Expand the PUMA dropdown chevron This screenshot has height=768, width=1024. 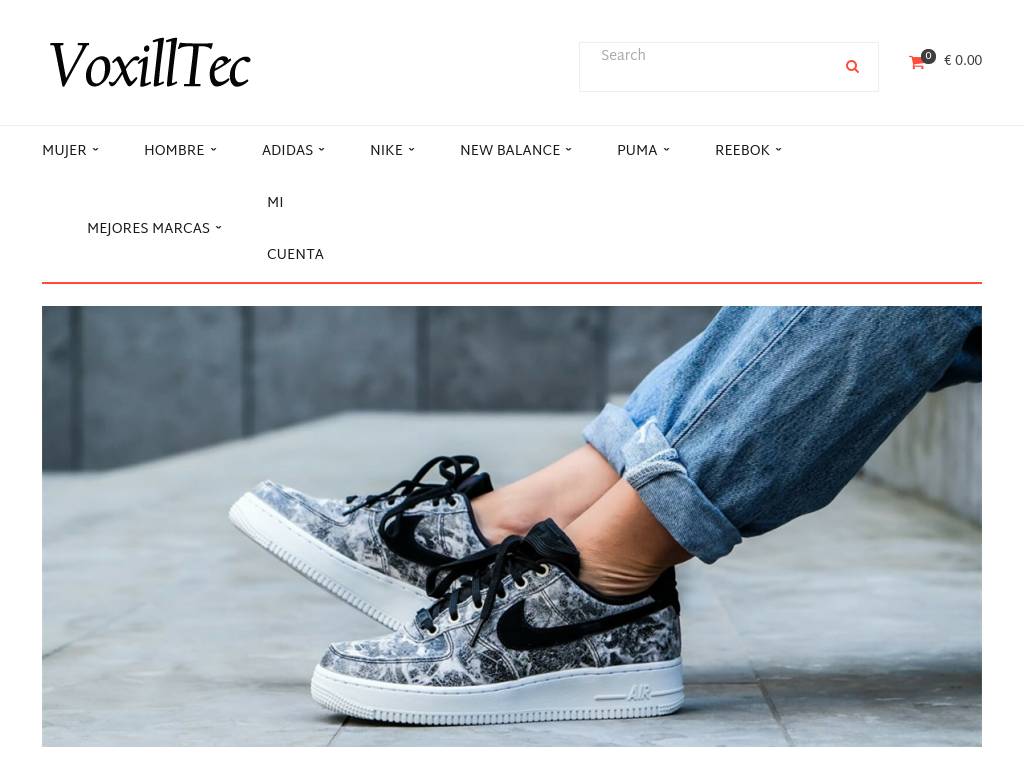coord(666,150)
